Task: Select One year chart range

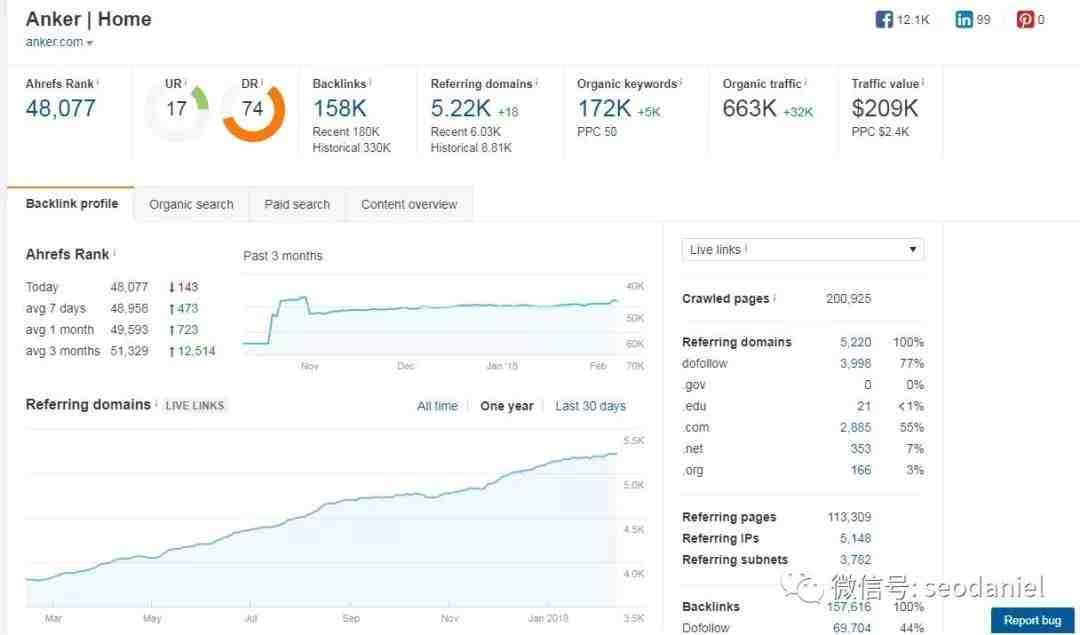Action: pyautogui.click(x=507, y=406)
